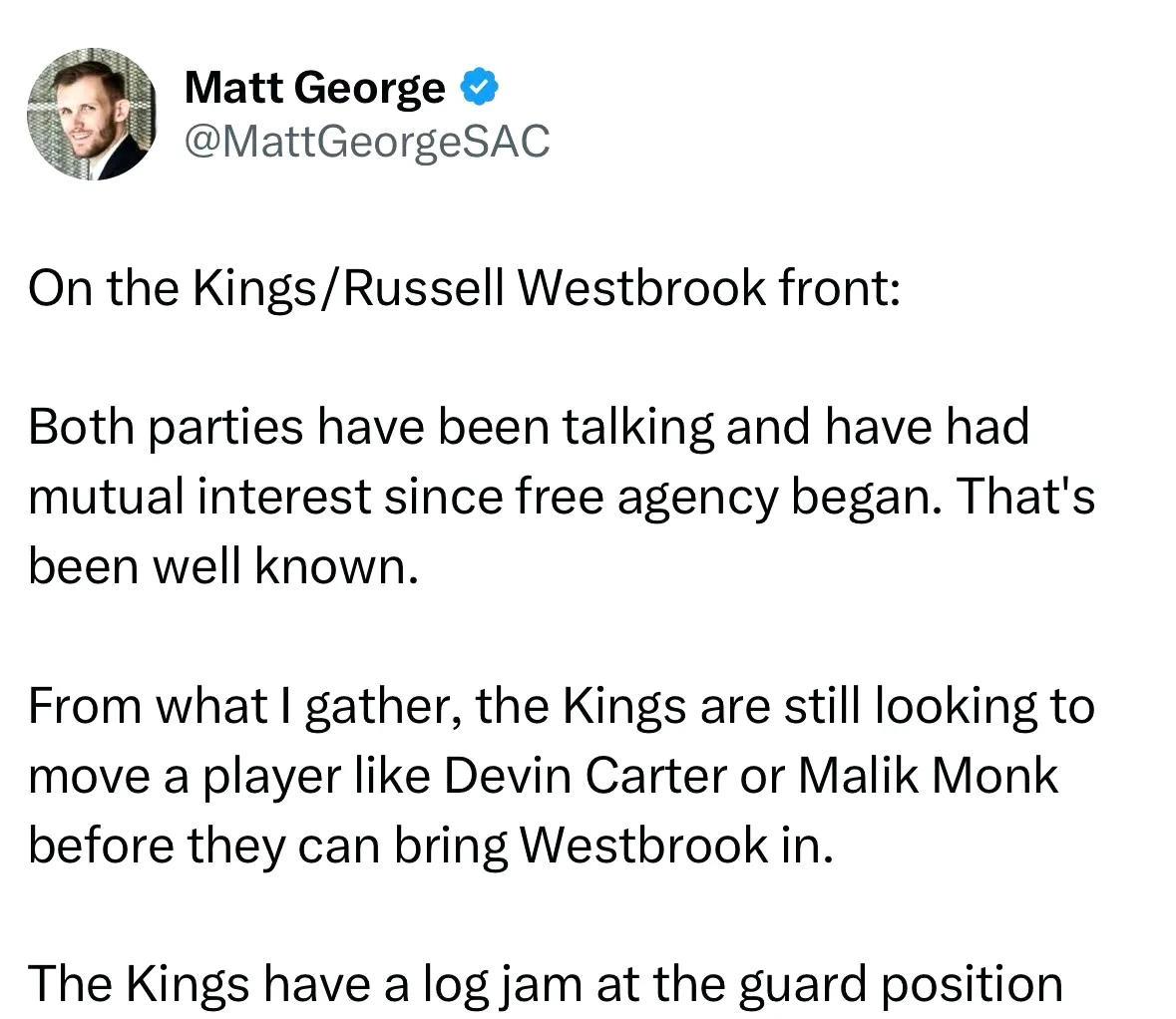The height and width of the screenshot is (1019, 1176).
Task: Click the "On the Kings/Russell Westbrook front:" line
Action: (x=464, y=289)
